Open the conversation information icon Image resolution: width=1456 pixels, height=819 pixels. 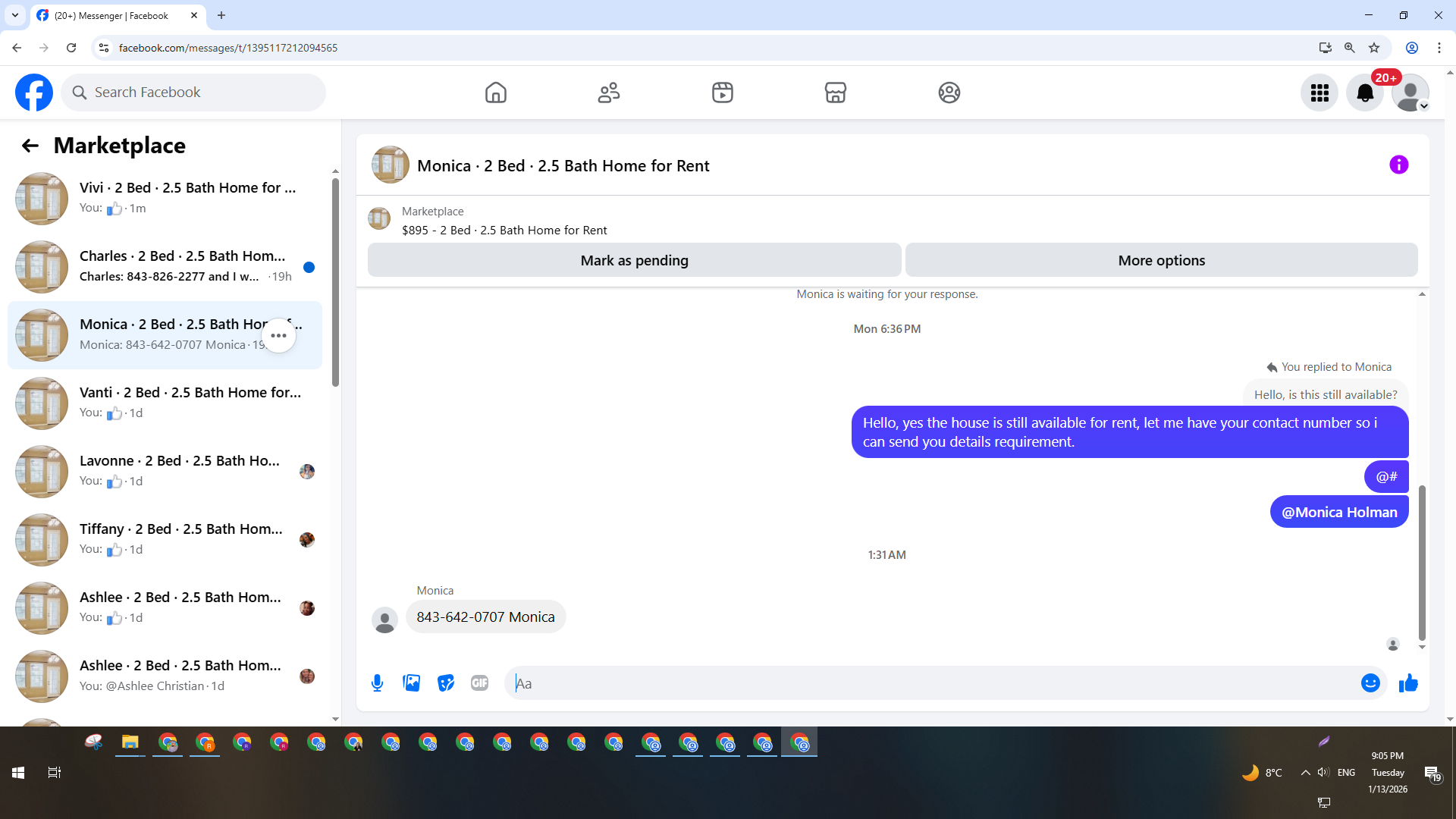tap(1398, 165)
